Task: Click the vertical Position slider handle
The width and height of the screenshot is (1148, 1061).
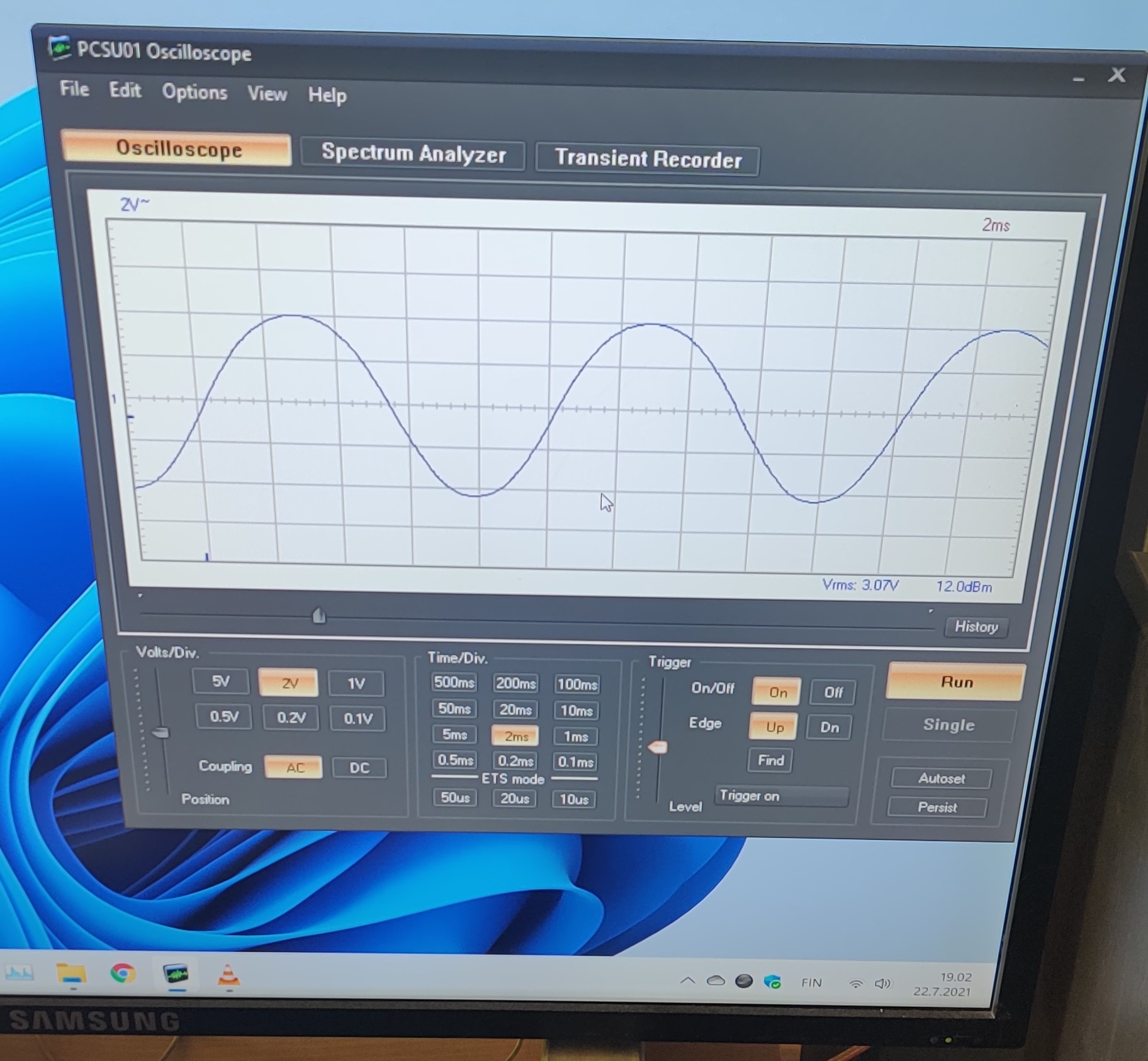Action: pyautogui.click(x=161, y=732)
